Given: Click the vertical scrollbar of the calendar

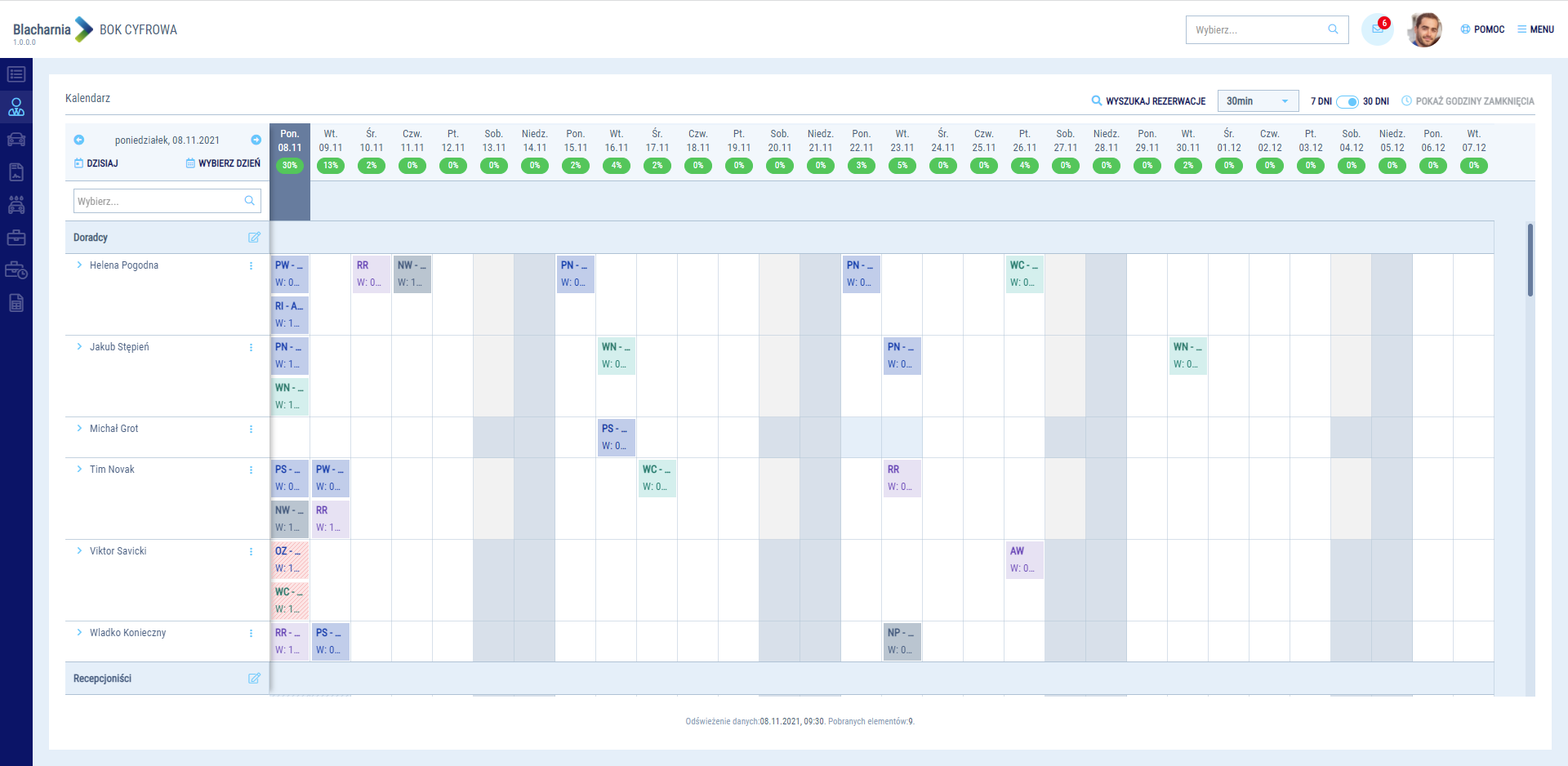Looking at the screenshot, I should [x=1530, y=260].
